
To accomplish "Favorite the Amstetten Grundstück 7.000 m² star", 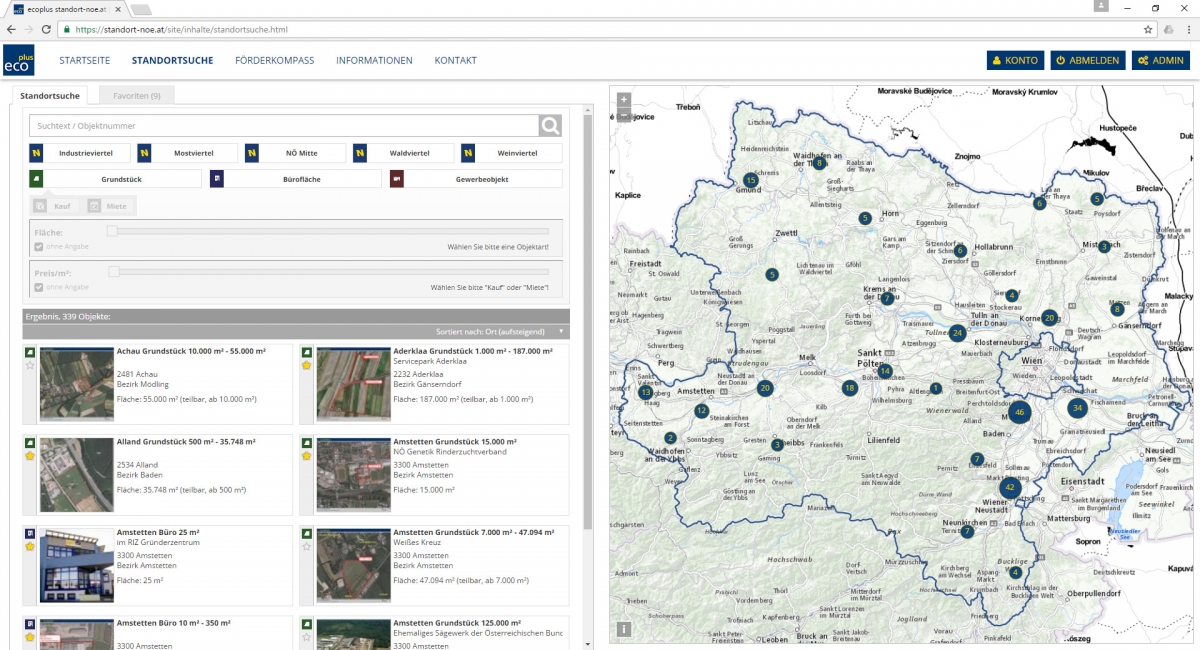I will pos(307,547).
